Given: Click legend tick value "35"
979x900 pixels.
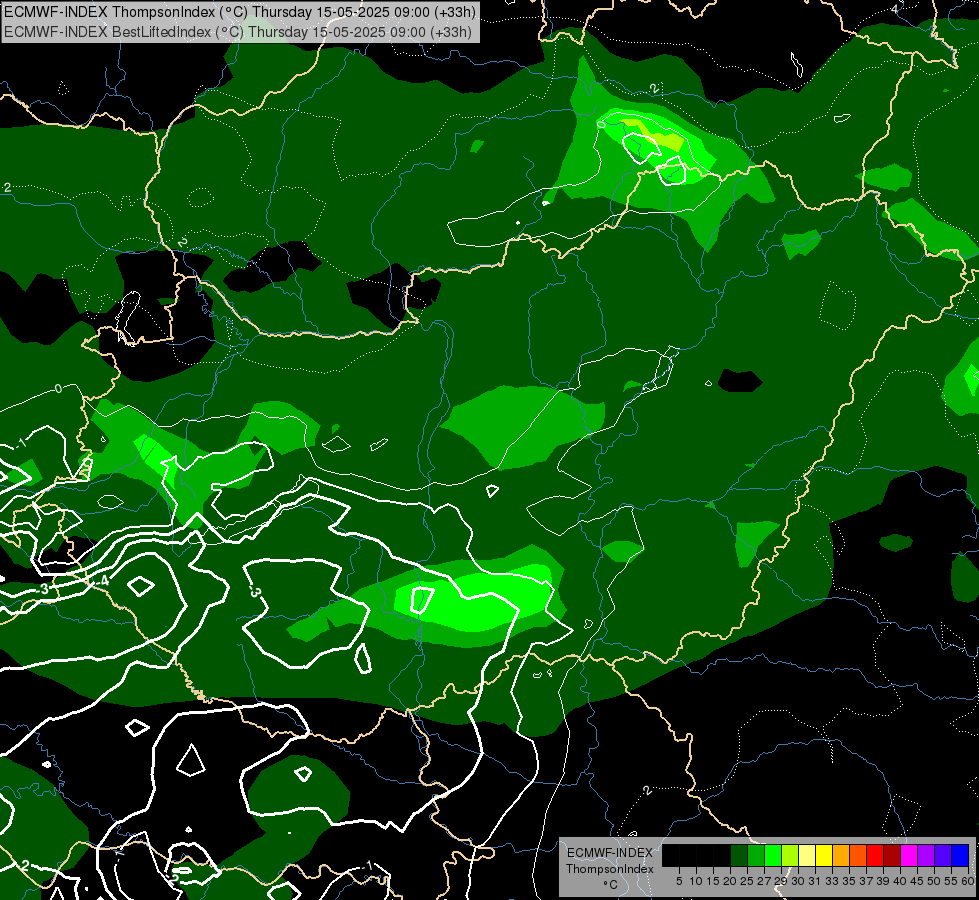Looking at the screenshot, I should pyautogui.click(x=850, y=881).
